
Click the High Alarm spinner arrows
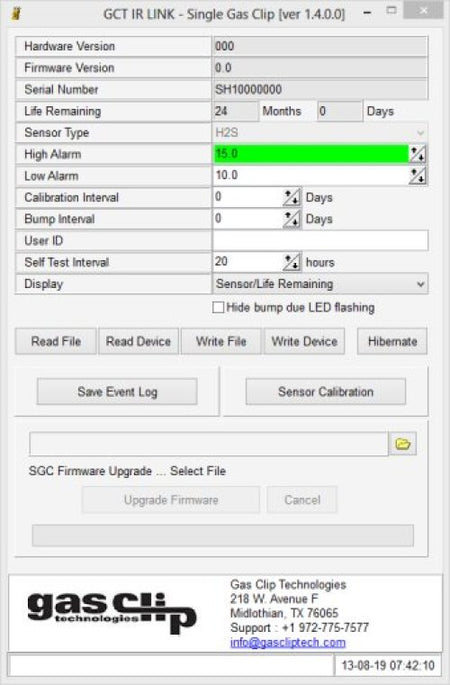(x=417, y=154)
